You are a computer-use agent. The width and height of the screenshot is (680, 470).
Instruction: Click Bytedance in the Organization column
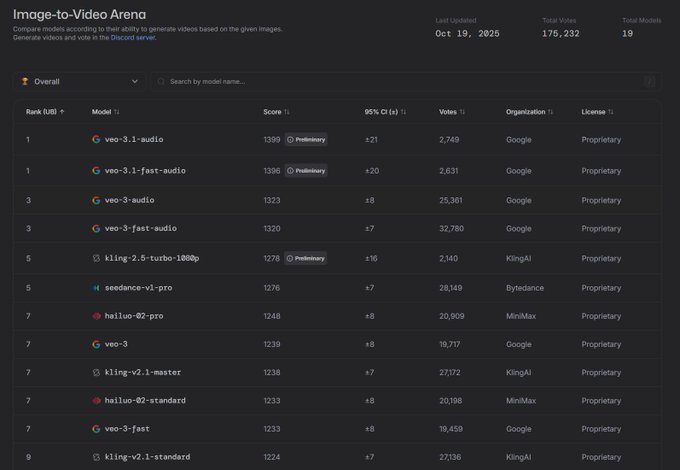(525, 288)
